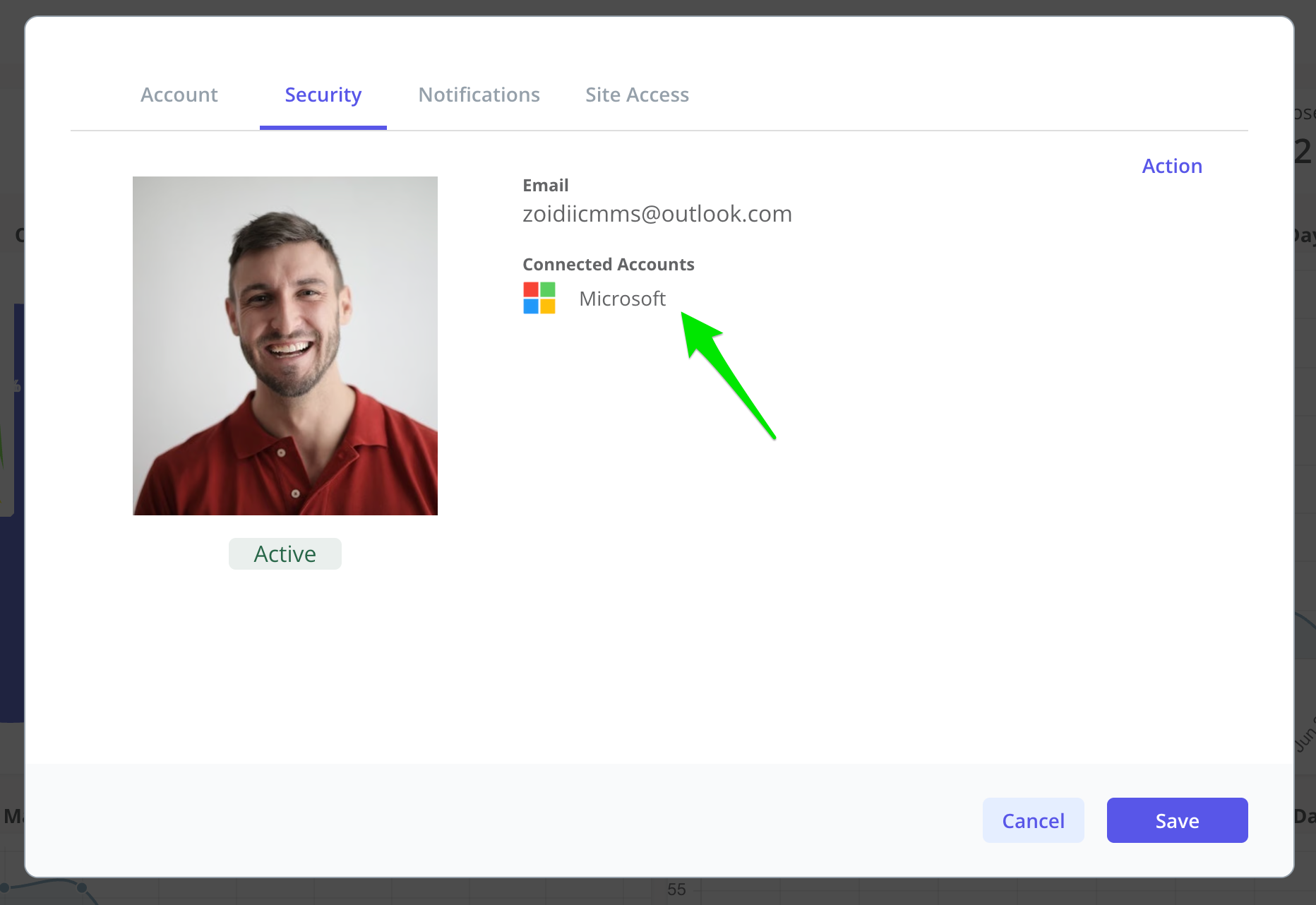Open the Account tab

pos(179,95)
